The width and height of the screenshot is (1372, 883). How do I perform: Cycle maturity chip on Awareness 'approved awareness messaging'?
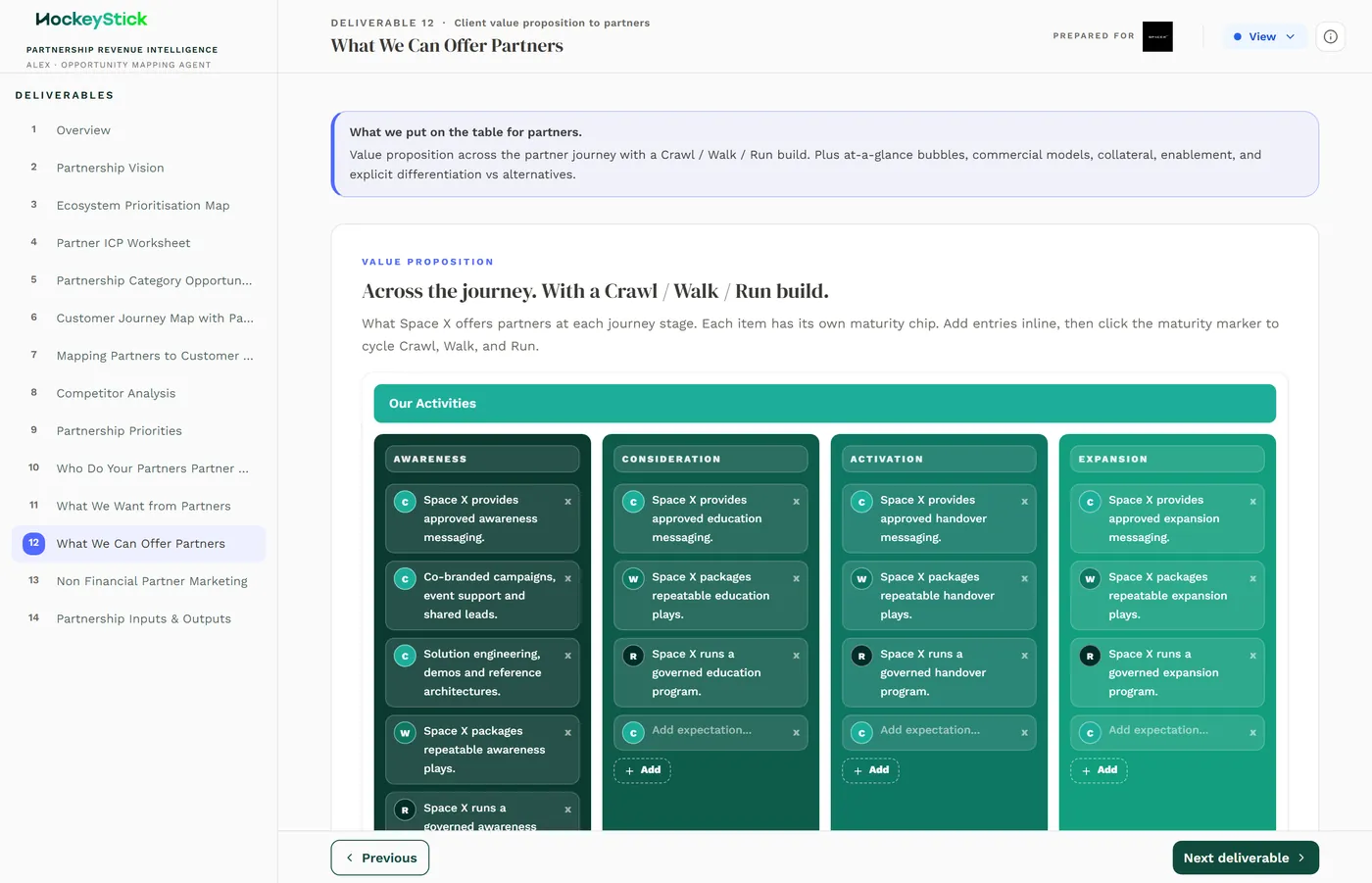(x=405, y=502)
